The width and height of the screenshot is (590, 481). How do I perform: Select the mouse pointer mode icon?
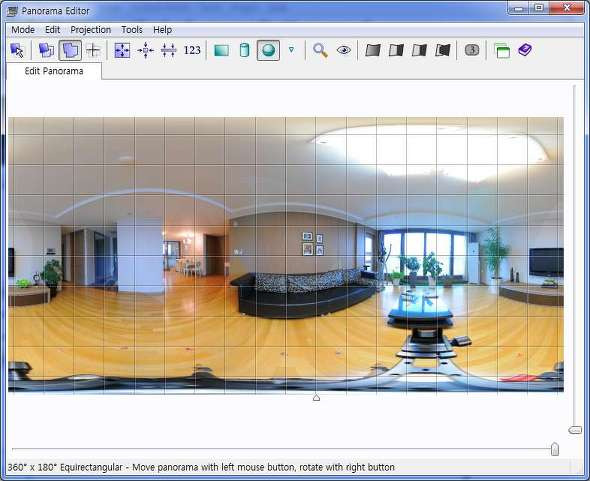[17, 50]
